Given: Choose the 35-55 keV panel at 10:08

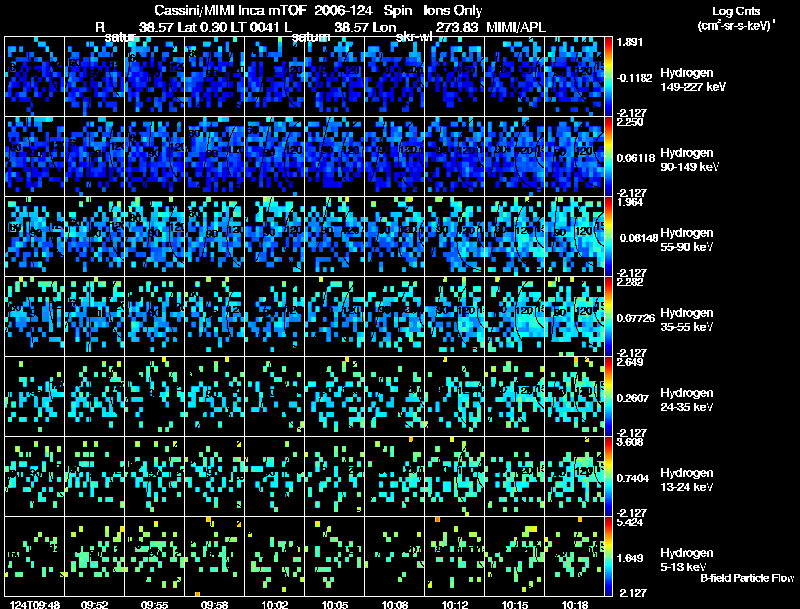Looking at the screenshot, I should (394, 316).
